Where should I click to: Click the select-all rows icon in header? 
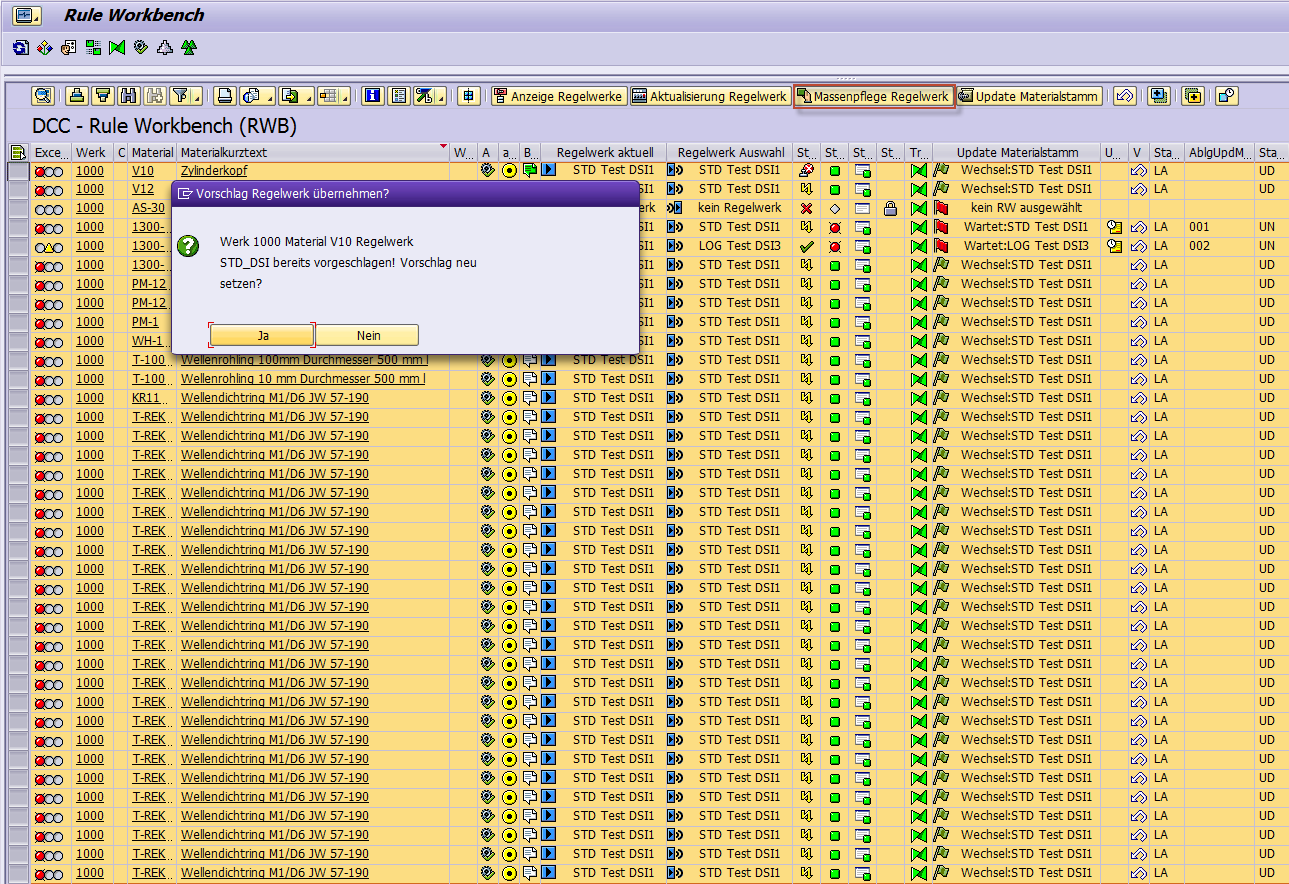[x=17, y=152]
